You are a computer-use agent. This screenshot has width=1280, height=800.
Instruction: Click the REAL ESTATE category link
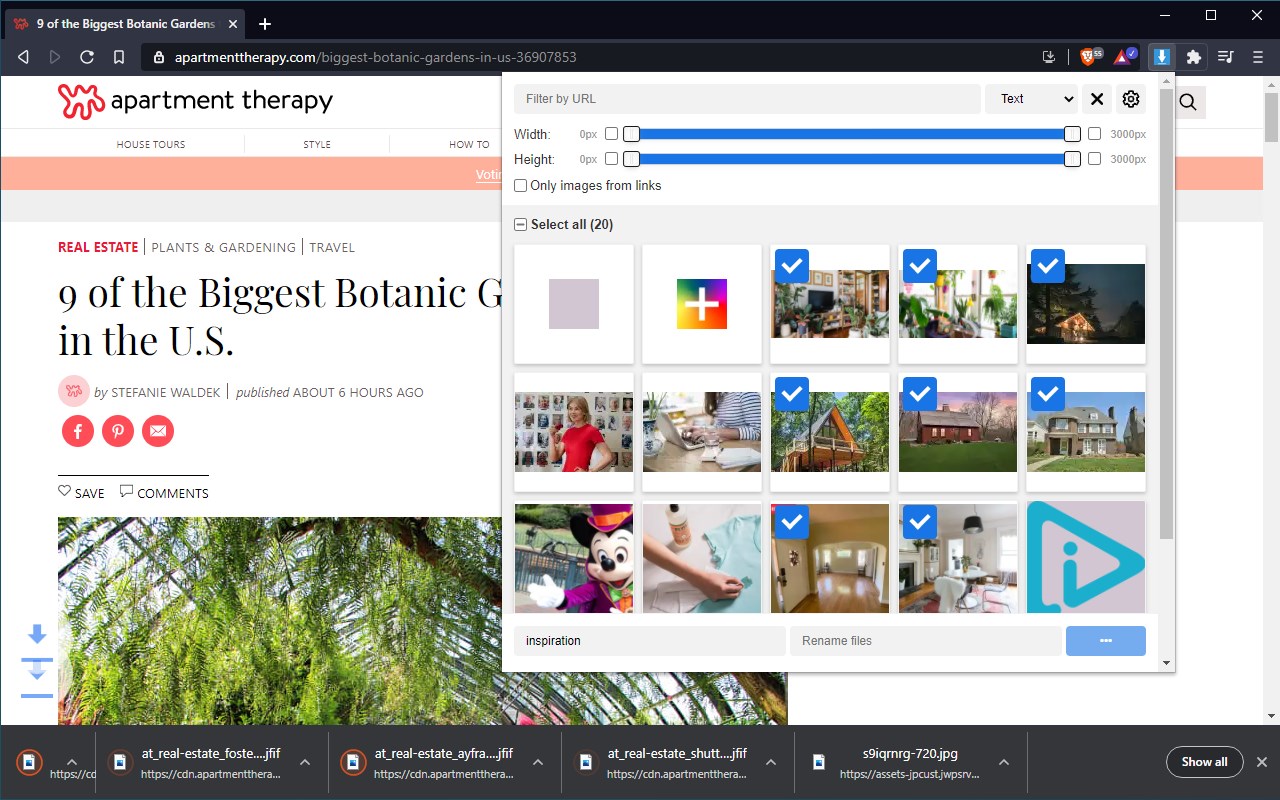(x=97, y=247)
